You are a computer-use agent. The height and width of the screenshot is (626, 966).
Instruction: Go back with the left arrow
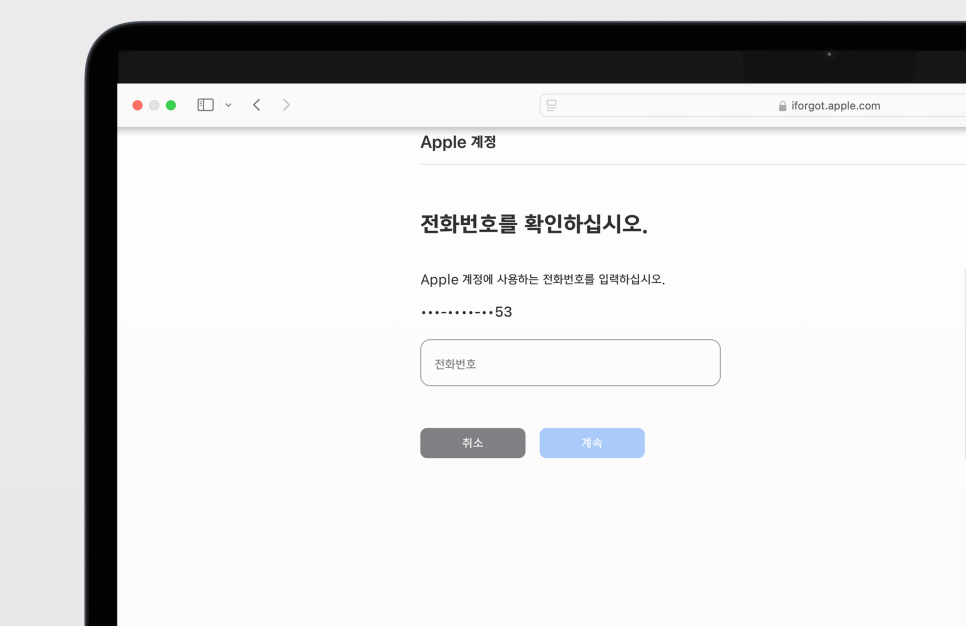click(x=257, y=105)
